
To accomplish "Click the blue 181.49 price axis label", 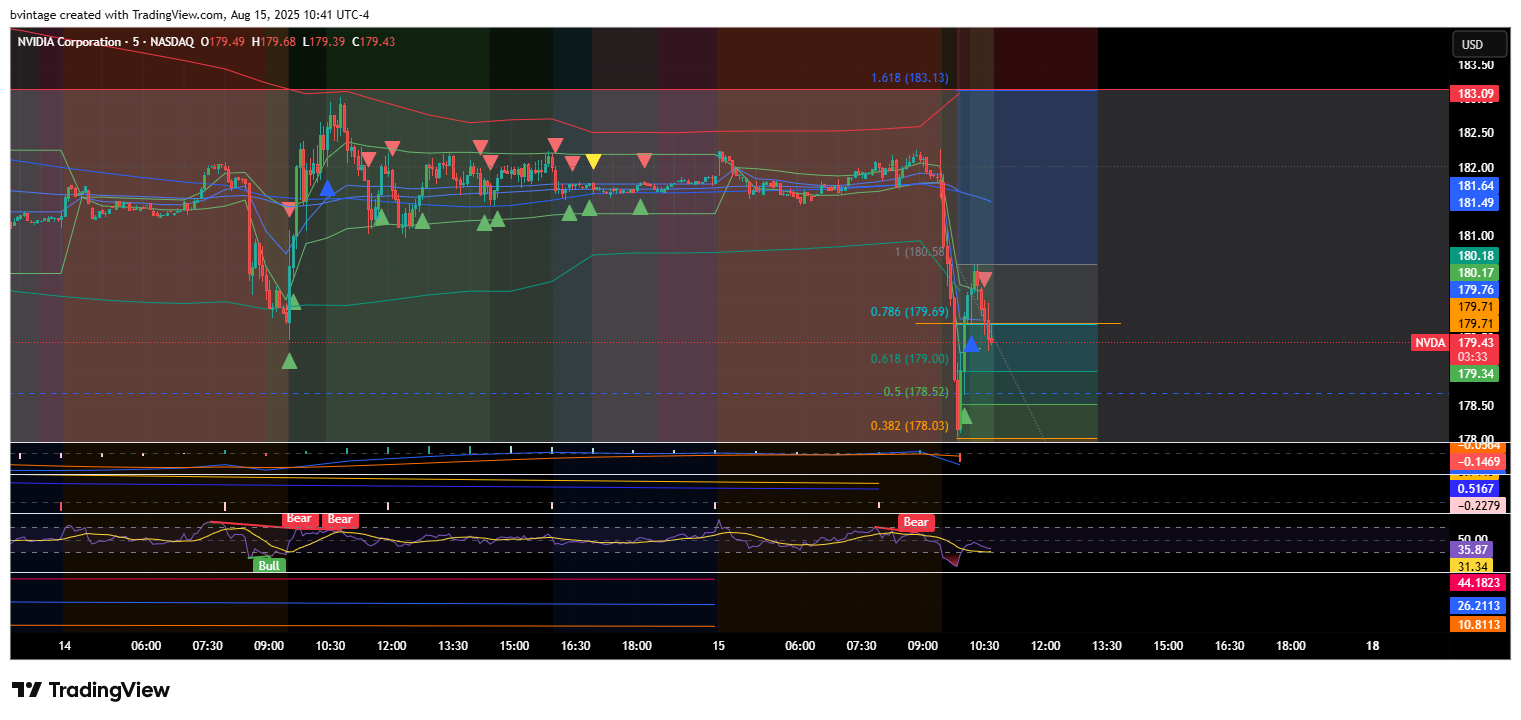I will point(1476,203).
